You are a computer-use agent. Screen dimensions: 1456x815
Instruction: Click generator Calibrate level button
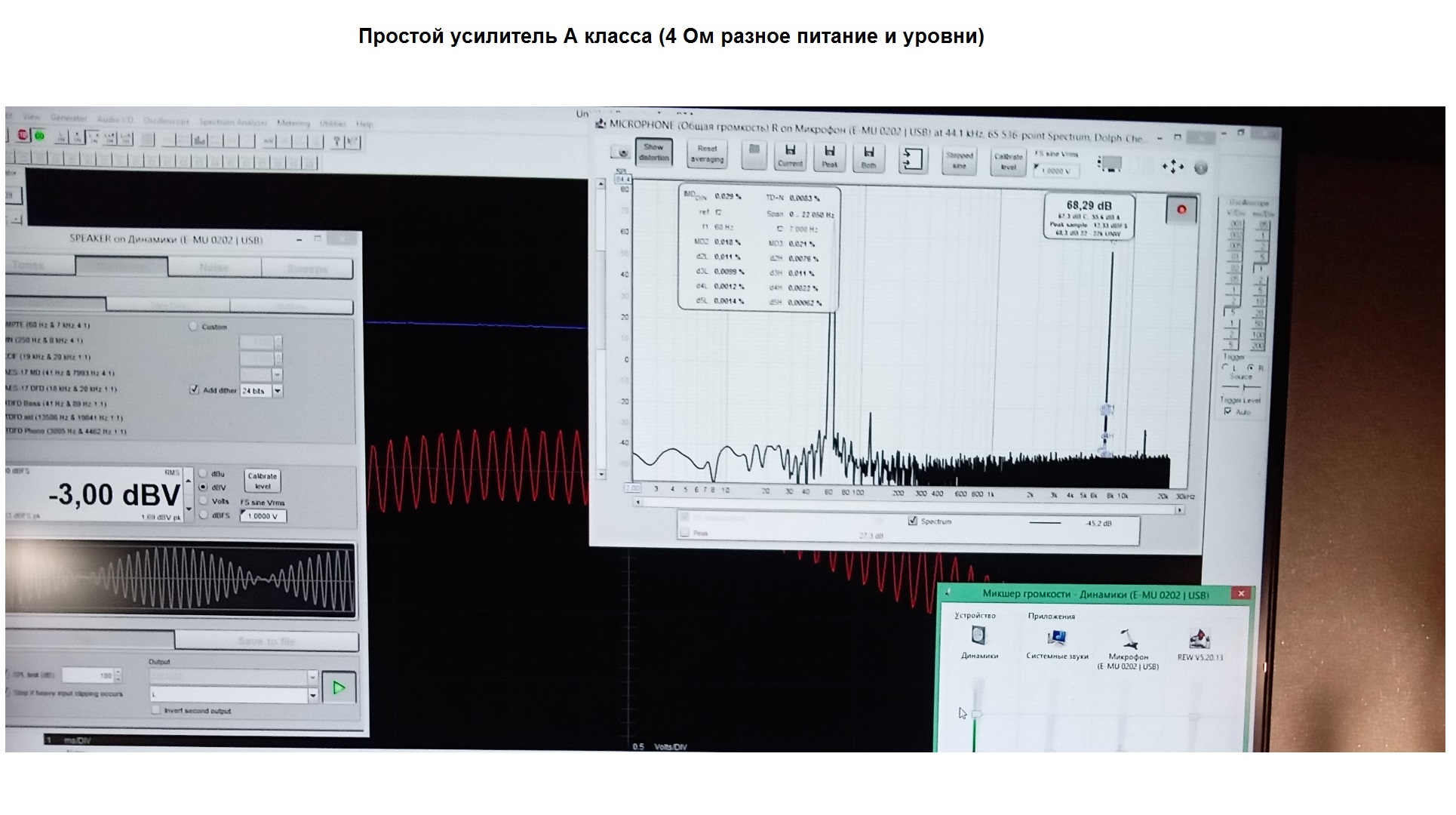(x=262, y=481)
